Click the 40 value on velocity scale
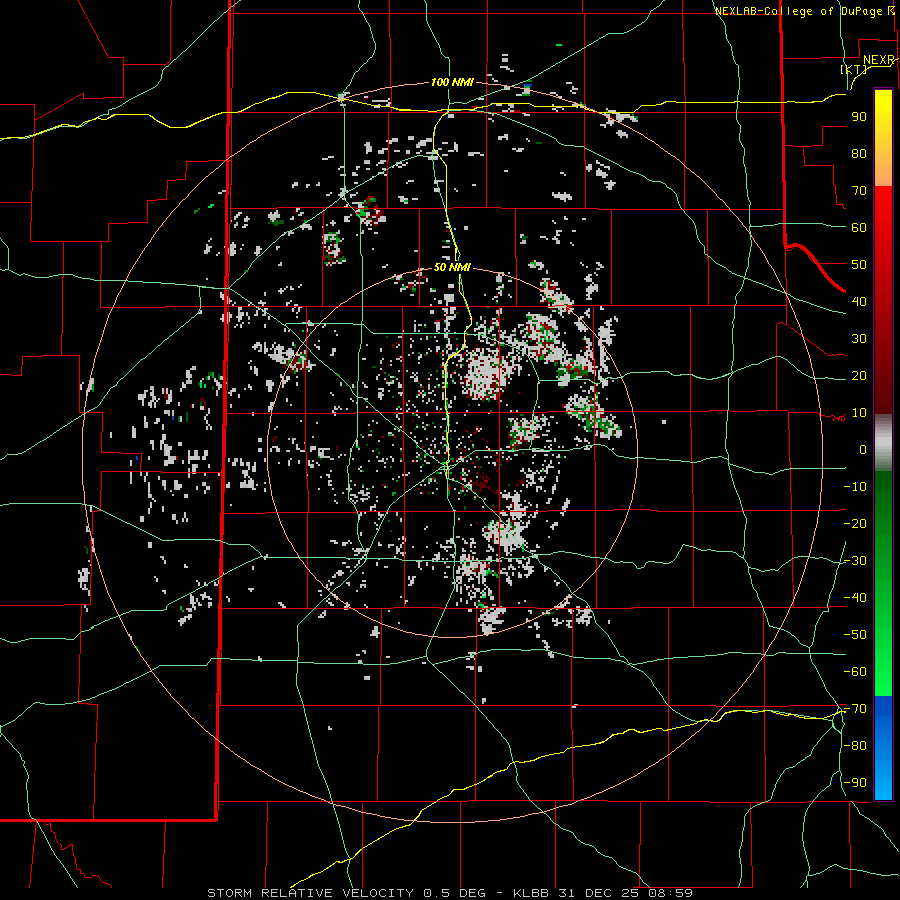This screenshot has height=900, width=900. tap(859, 302)
